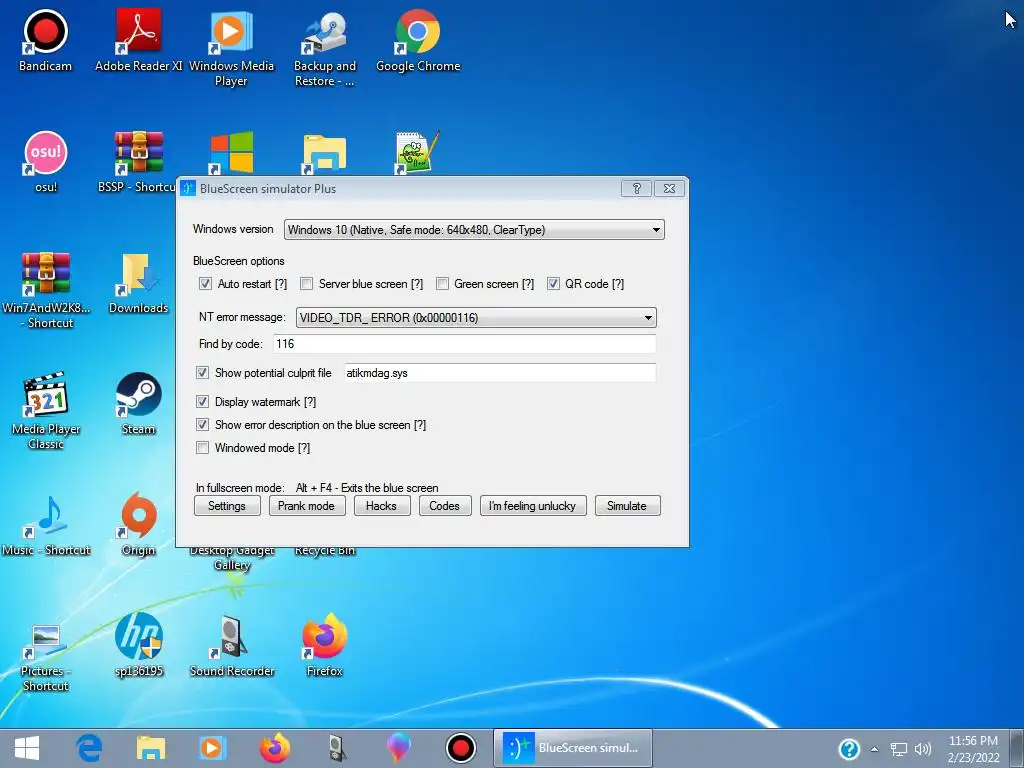Focus the Find by code field
Image resolution: width=1024 pixels, height=768 pixels.
tap(464, 344)
